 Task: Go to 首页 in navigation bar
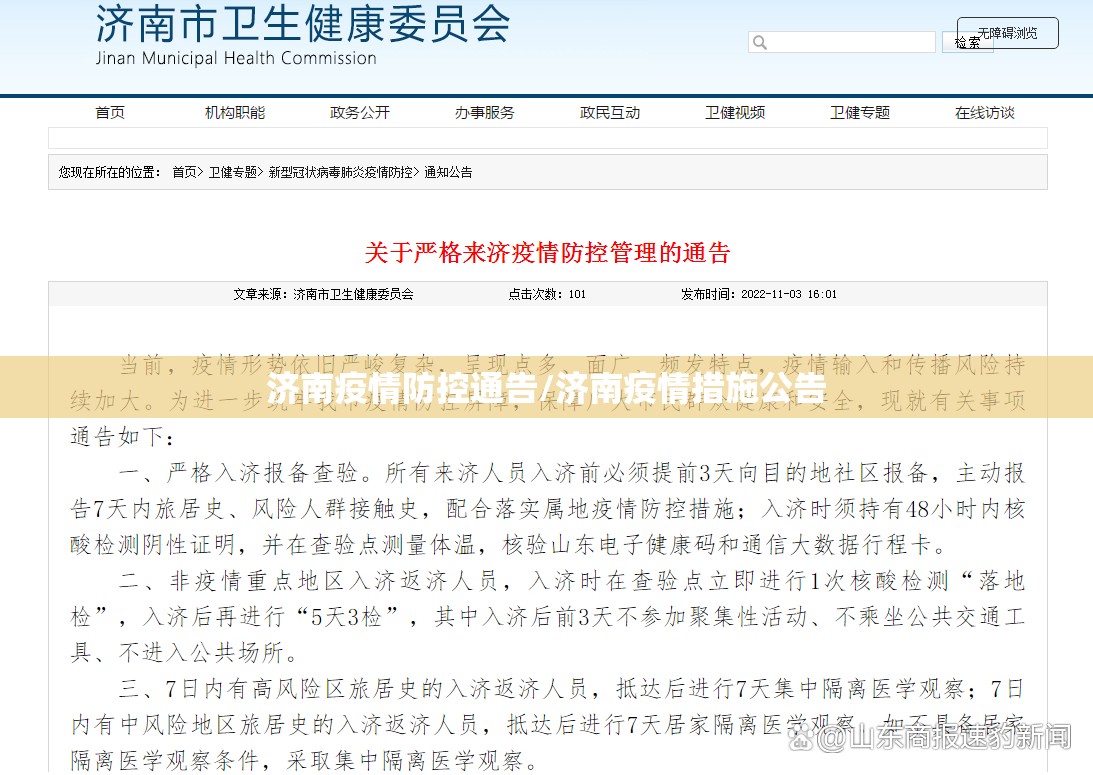click(110, 113)
